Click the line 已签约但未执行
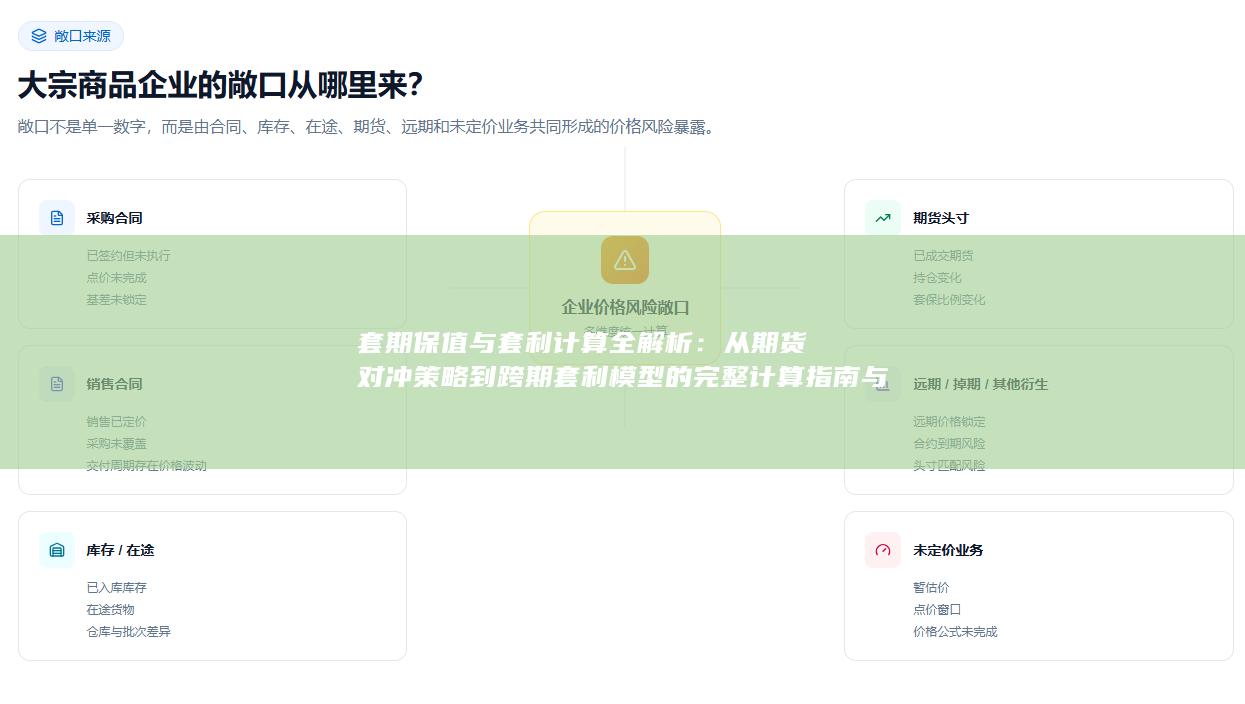Image resolution: width=1245 pixels, height=704 pixels. coord(129,256)
